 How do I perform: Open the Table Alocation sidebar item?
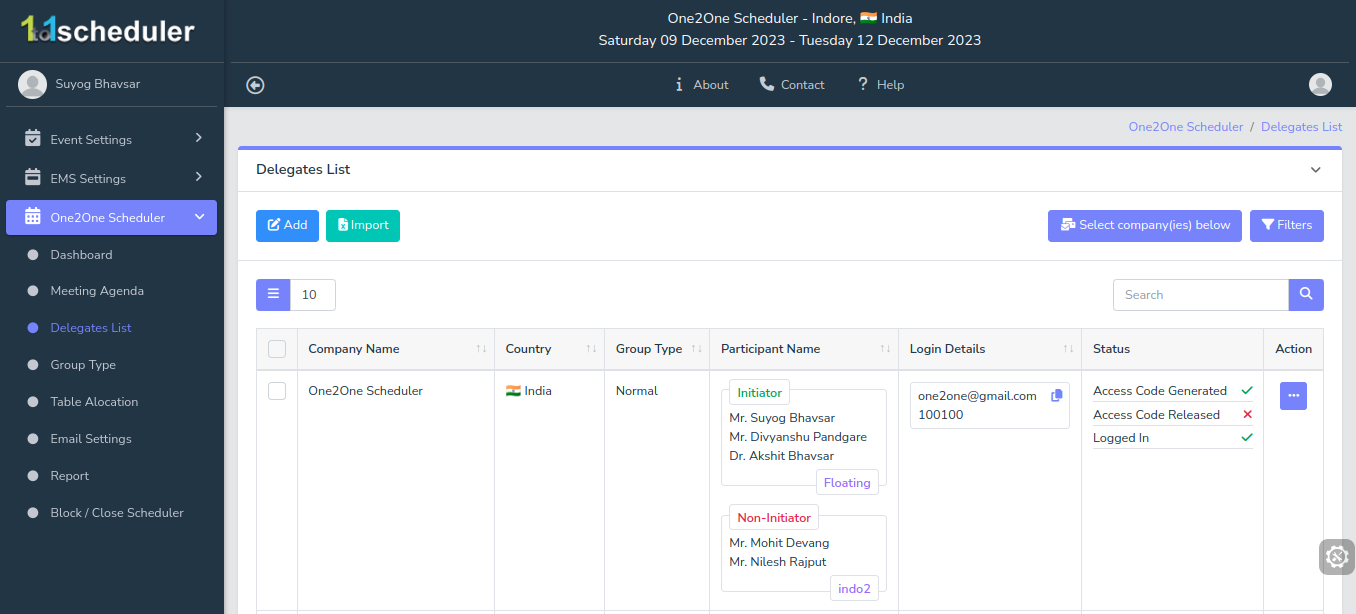(x=94, y=402)
